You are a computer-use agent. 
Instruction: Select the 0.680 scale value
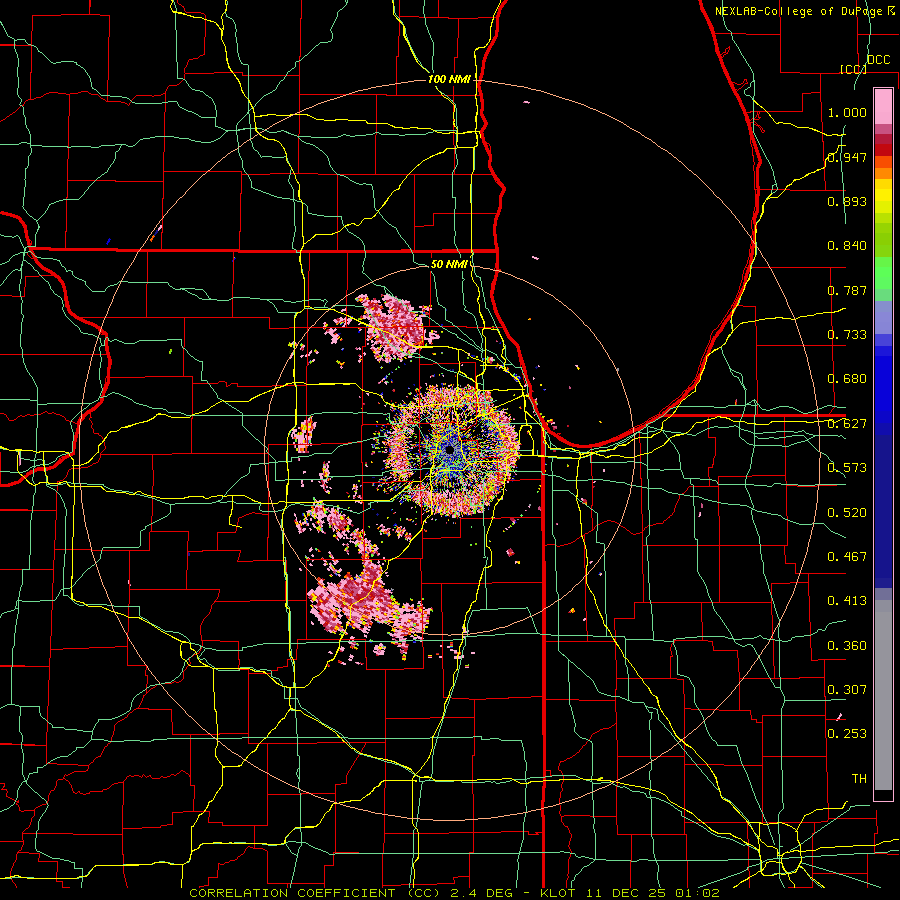tap(847, 379)
